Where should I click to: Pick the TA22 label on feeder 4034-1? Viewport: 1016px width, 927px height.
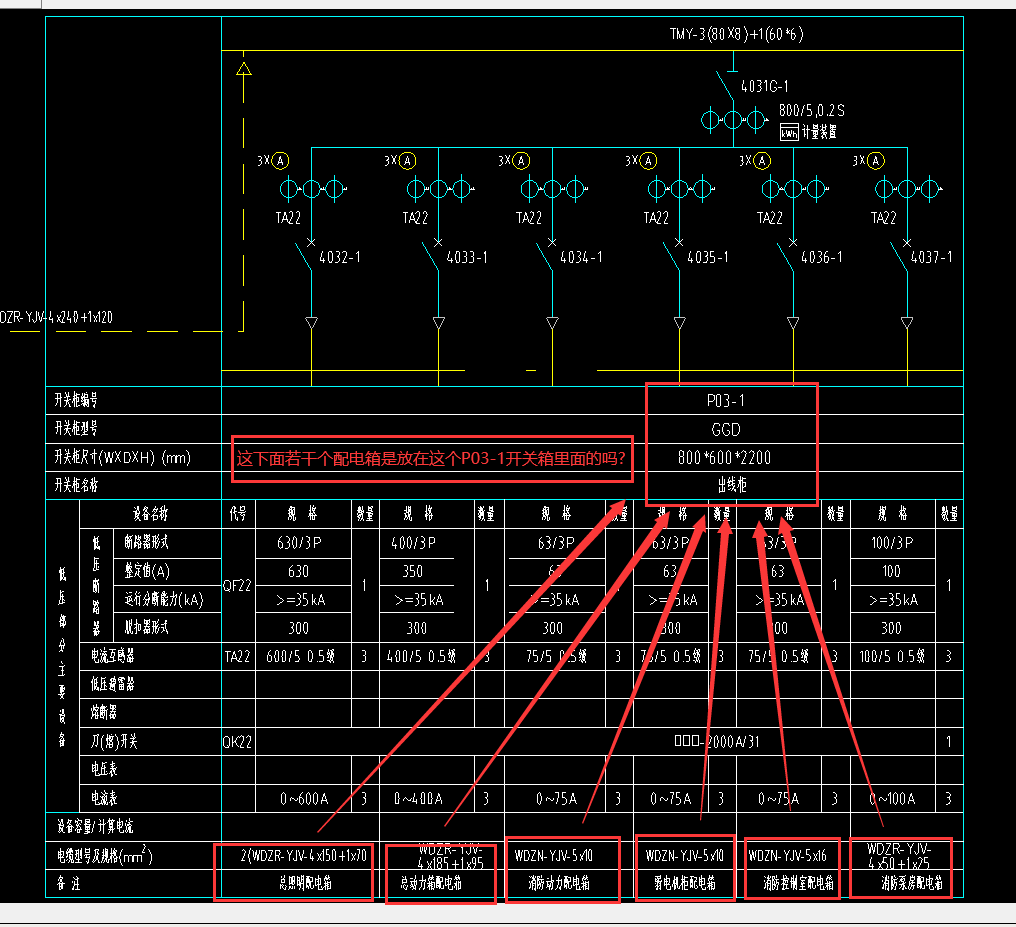coord(529,218)
